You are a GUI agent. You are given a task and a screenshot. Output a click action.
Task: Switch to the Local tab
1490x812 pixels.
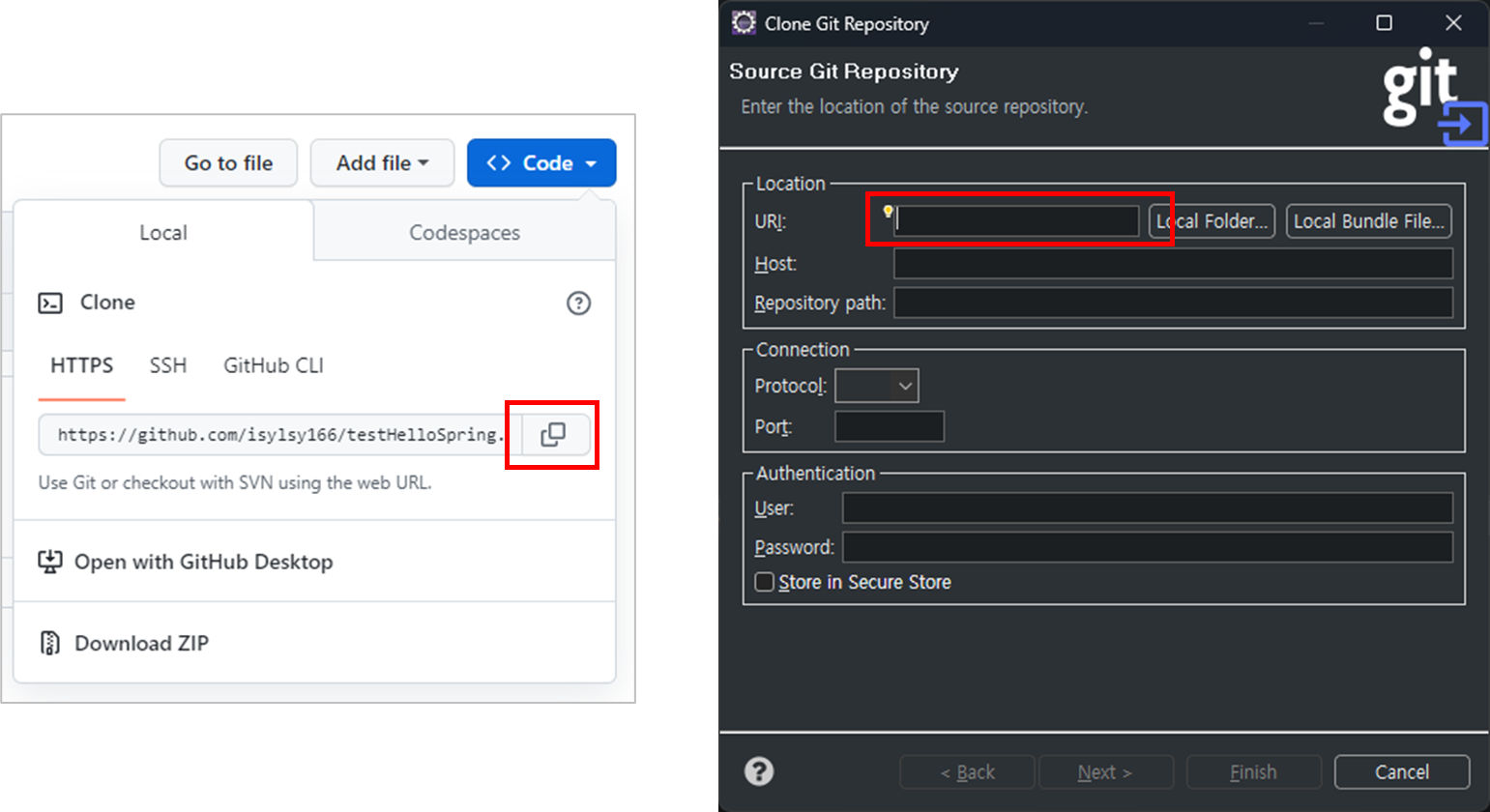click(x=163, y=232)
